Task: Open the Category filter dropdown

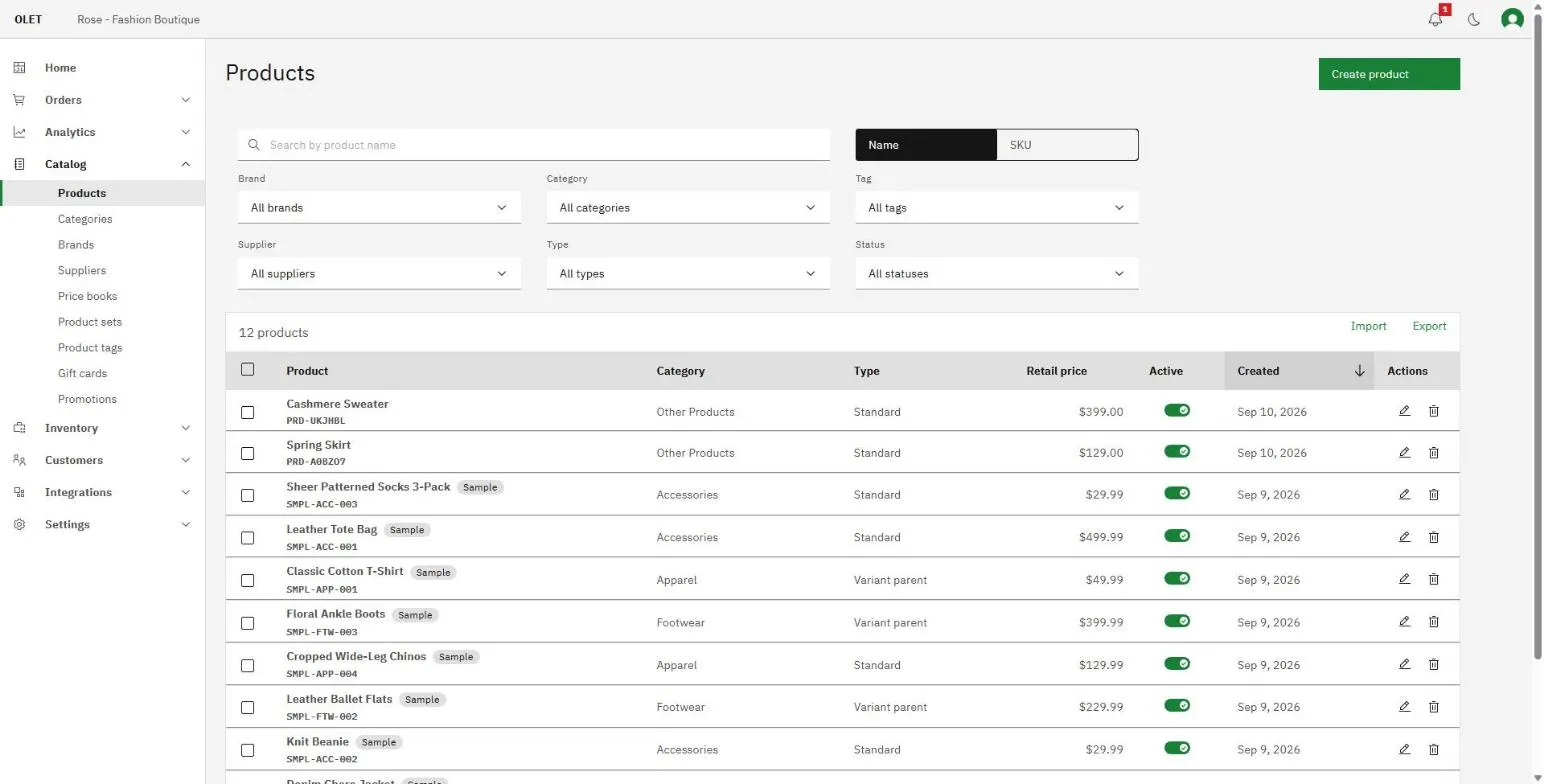Action: coord(688,208)
